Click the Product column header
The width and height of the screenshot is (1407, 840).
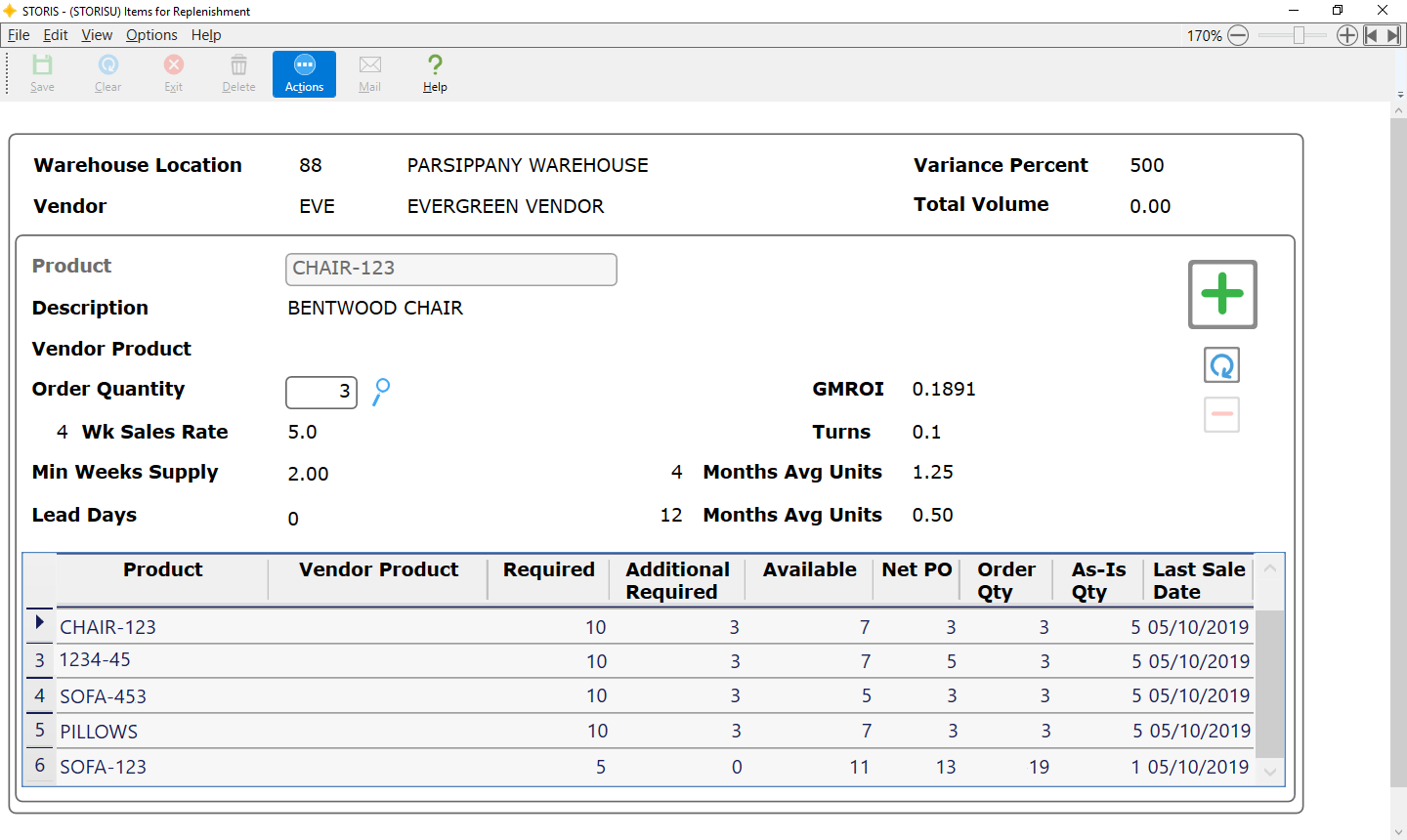(x=162, y=580)
